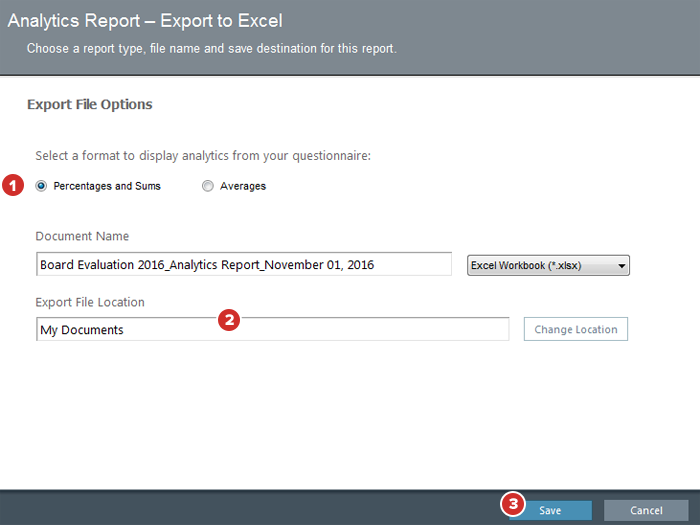Click the My Documents export location field

click(x=272, y=330)
